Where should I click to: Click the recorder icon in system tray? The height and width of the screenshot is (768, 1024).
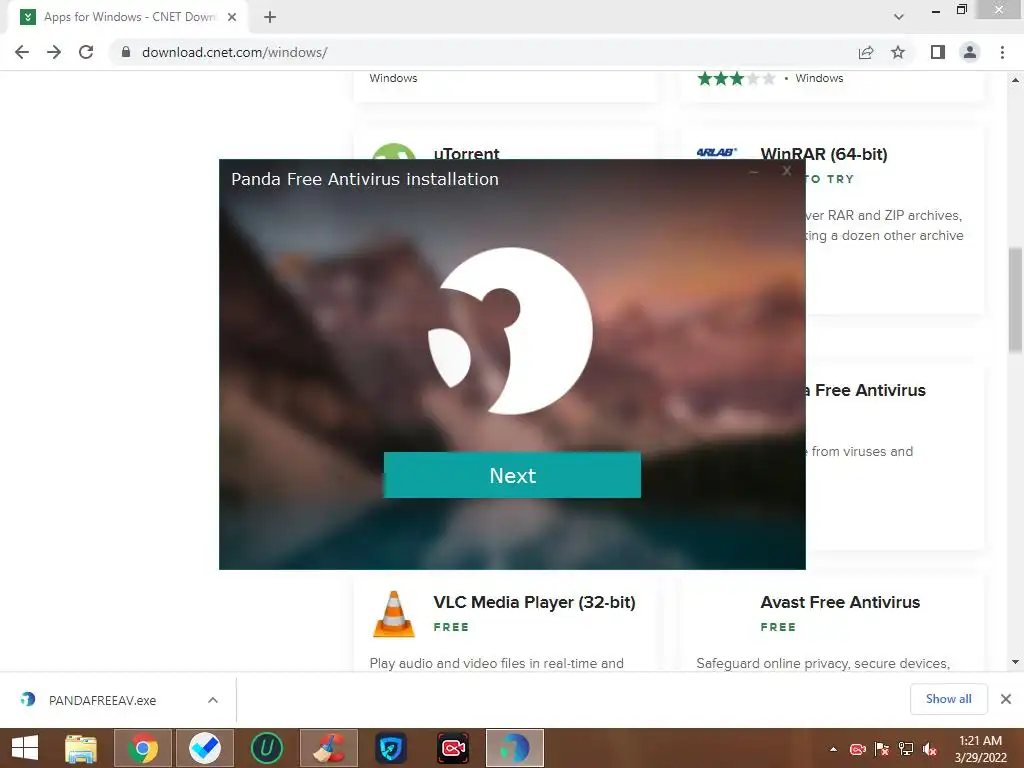pyautogui.click(x=857, y=749)
